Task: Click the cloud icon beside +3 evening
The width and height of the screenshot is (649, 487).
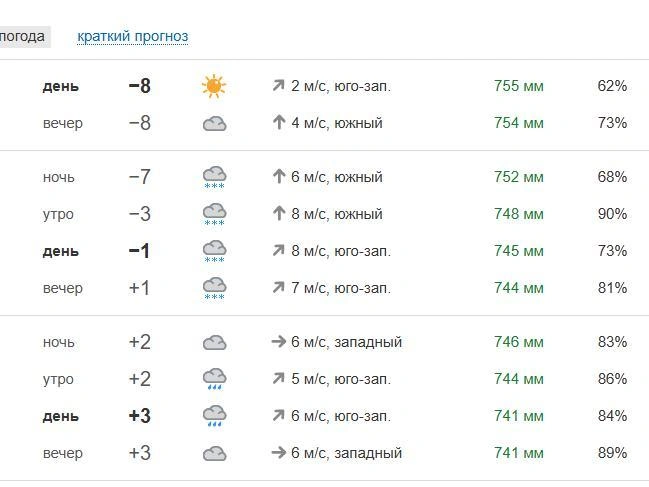Action: tap(214, 453)
